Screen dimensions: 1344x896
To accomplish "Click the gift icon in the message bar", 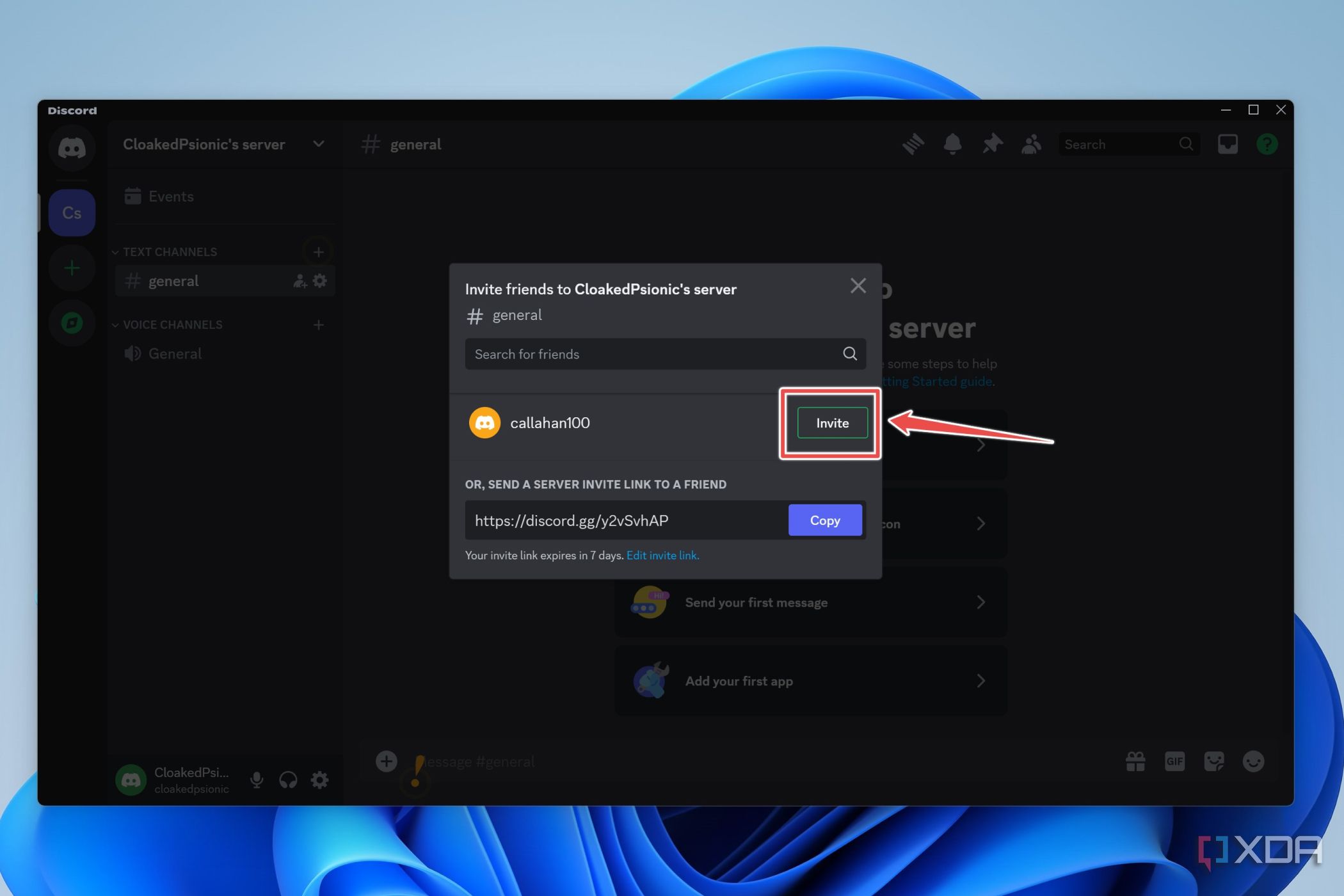I will [1135, 761].
